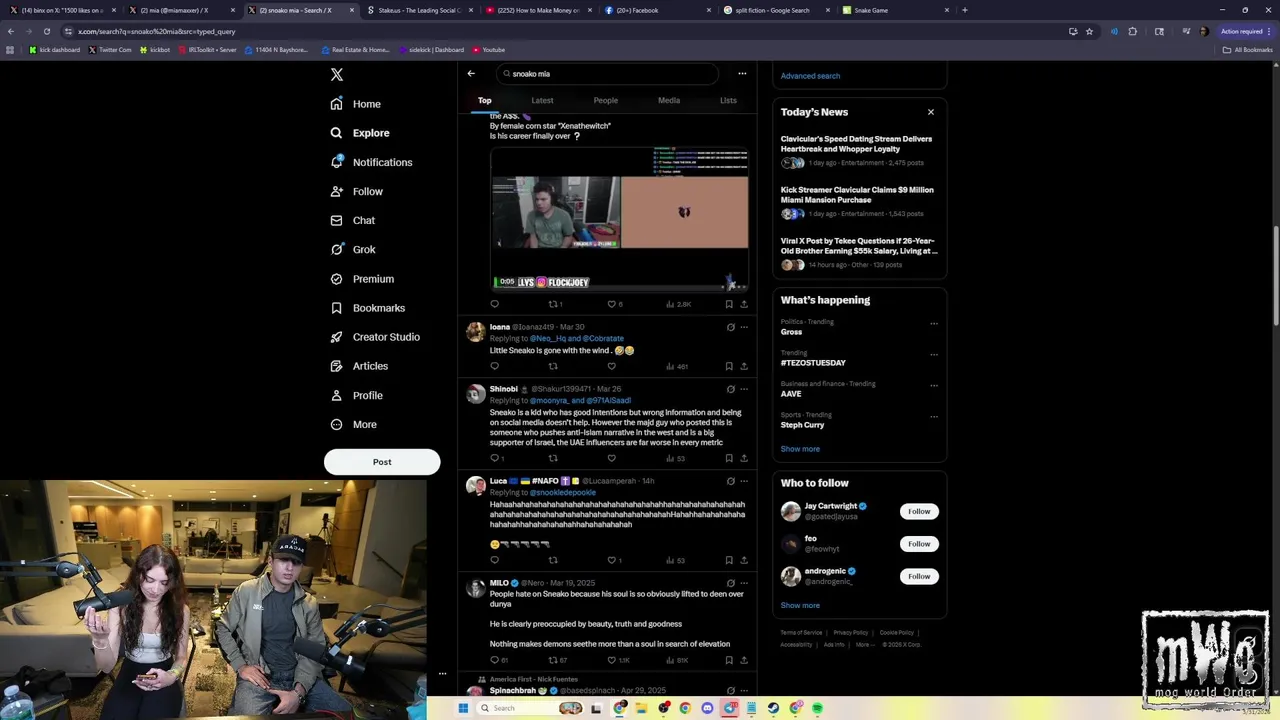Image resolution: width=1280 pixels, height=720 pixels.
Task: Follow Jay Cartwright
Action: [x=919, y=511]
